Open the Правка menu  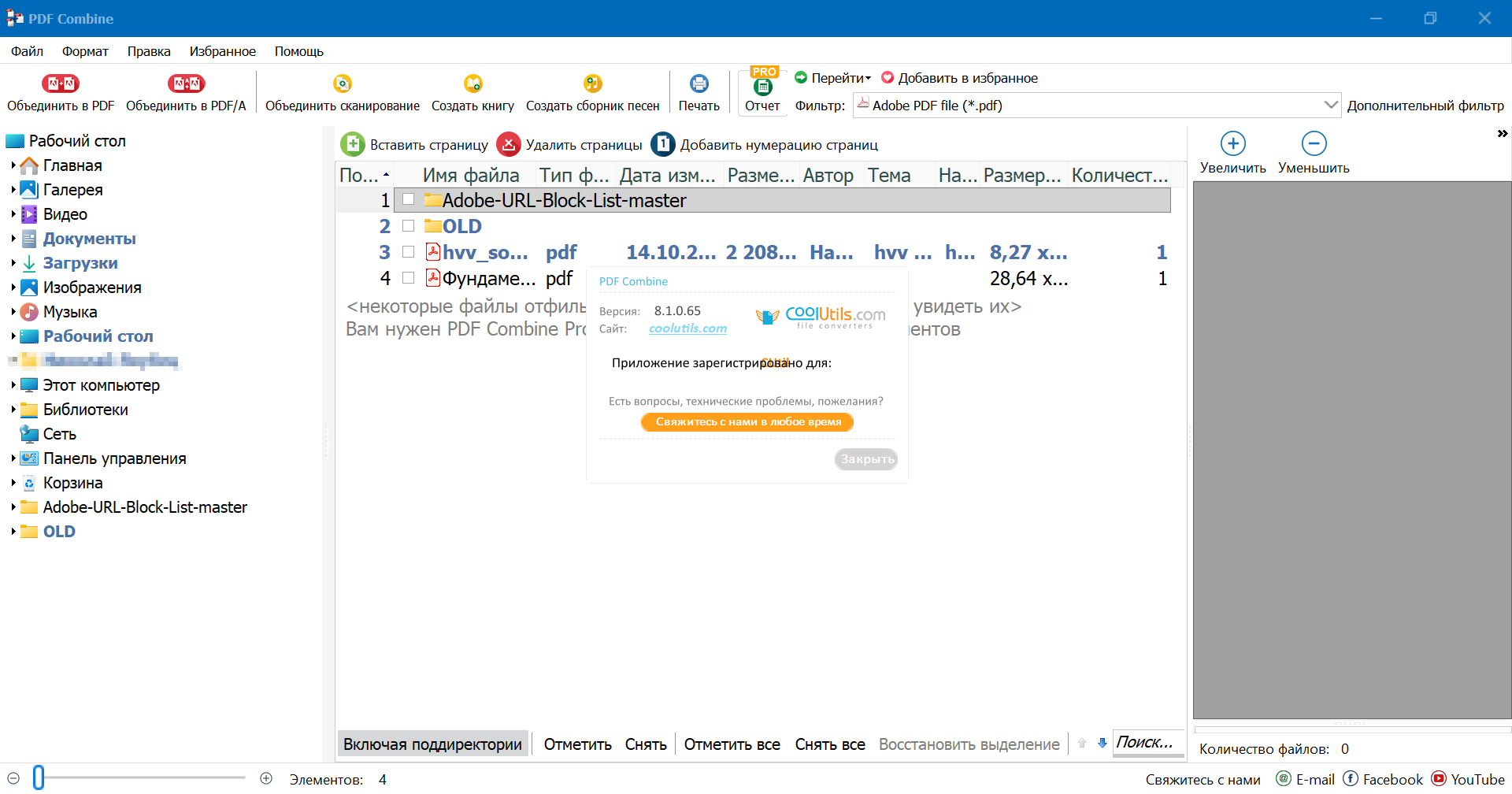point(149,51)
